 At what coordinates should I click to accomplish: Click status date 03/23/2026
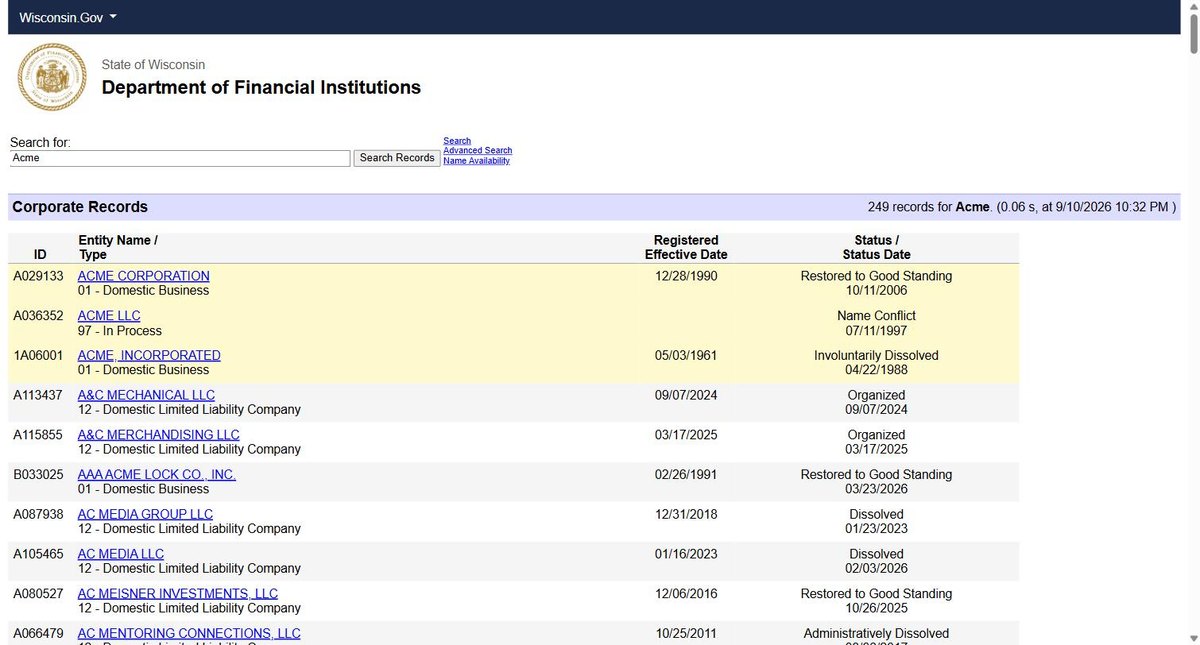[x=877, y=489]
